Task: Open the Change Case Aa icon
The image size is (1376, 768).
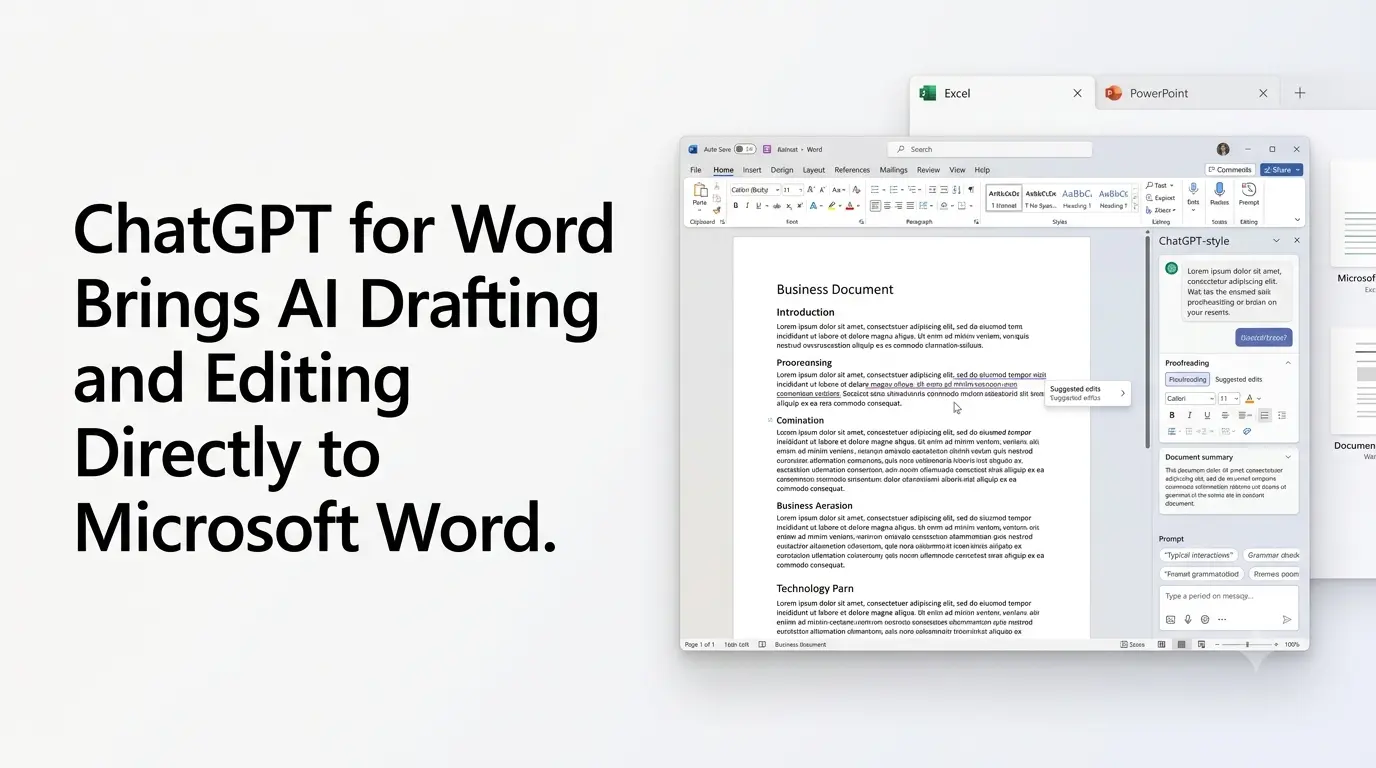Action: (x=838, y=189)
